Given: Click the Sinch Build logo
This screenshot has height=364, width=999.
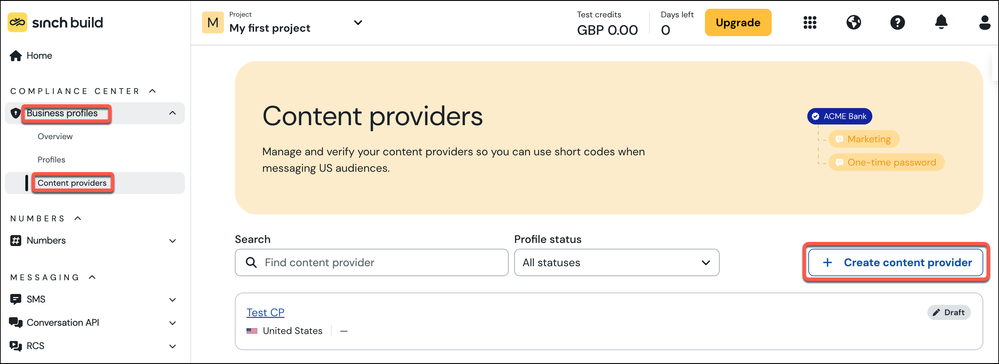Looking at the screenshot, I should 55,22.
